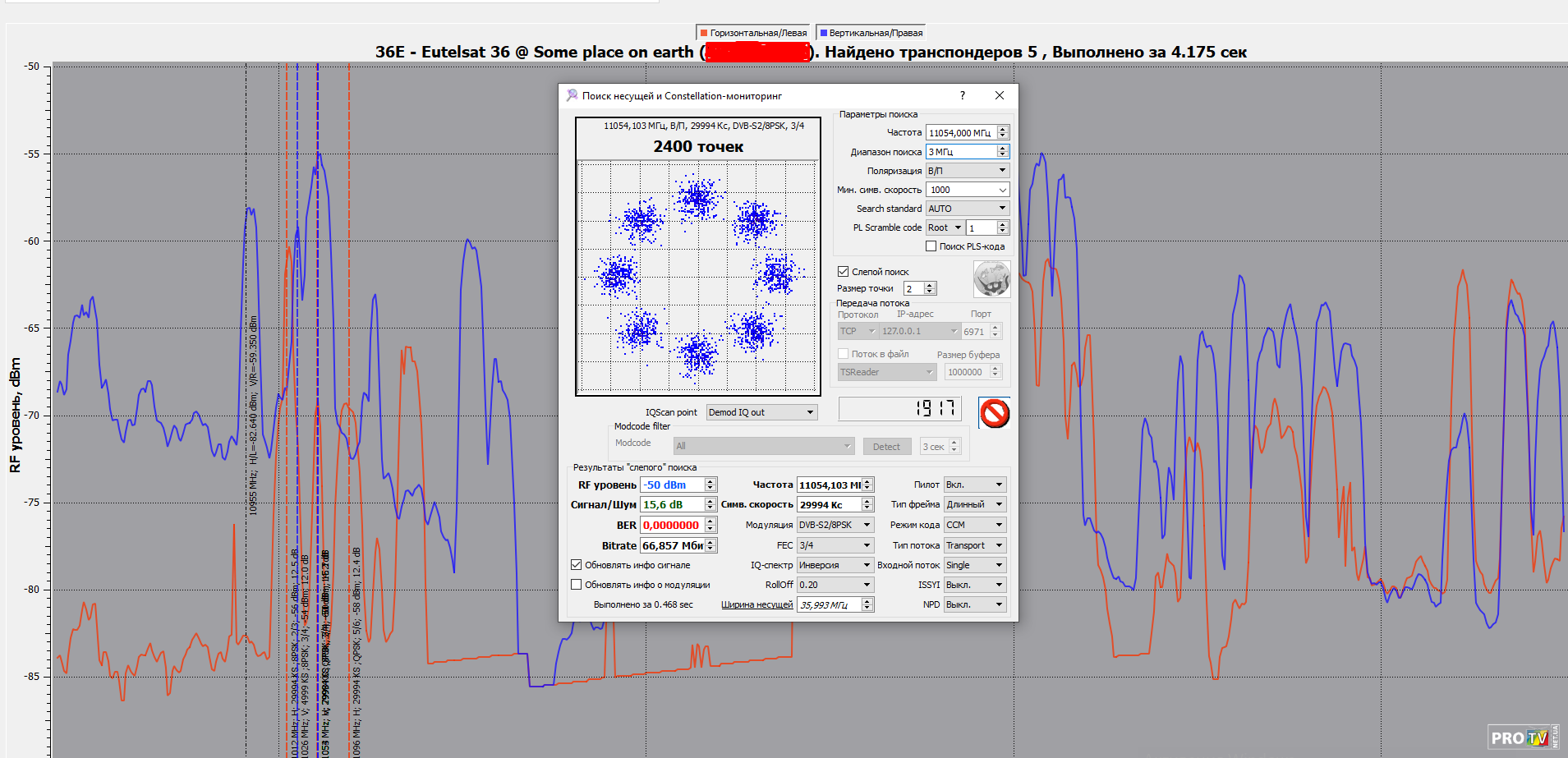Screen dimensions: 1568x758
Task: Close the carrier search dialog
Action: pos(999,95)
